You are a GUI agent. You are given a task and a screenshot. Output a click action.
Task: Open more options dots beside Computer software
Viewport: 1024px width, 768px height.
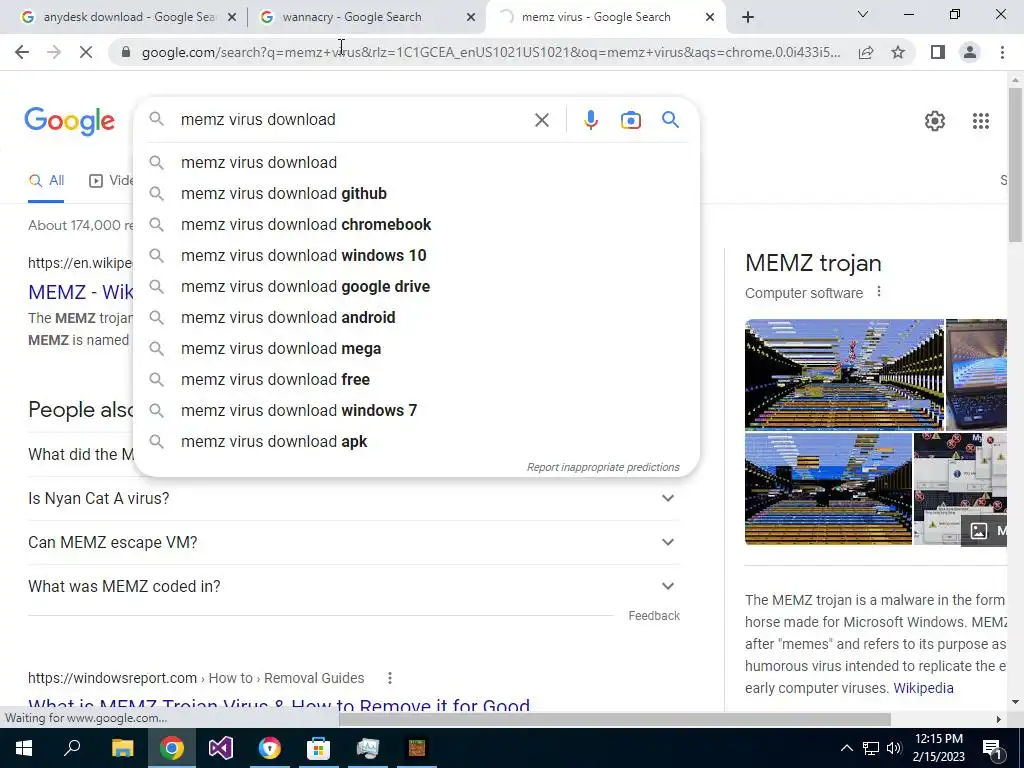pyautogui.click(x=879, y=291)
